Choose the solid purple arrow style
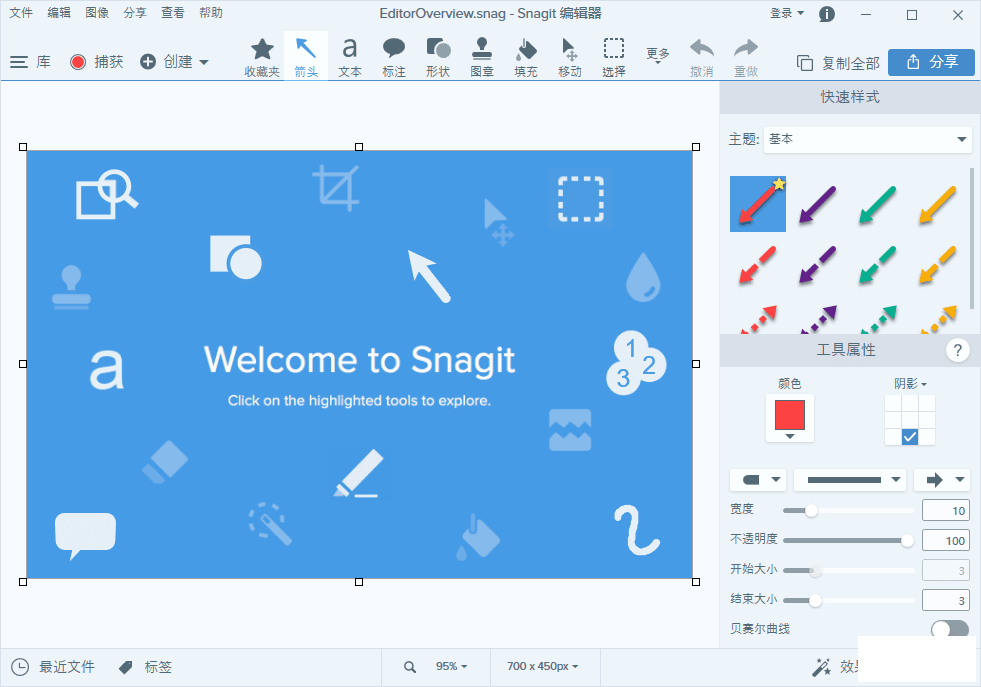This screenshot has width=981, height=687. coord(818,204)
